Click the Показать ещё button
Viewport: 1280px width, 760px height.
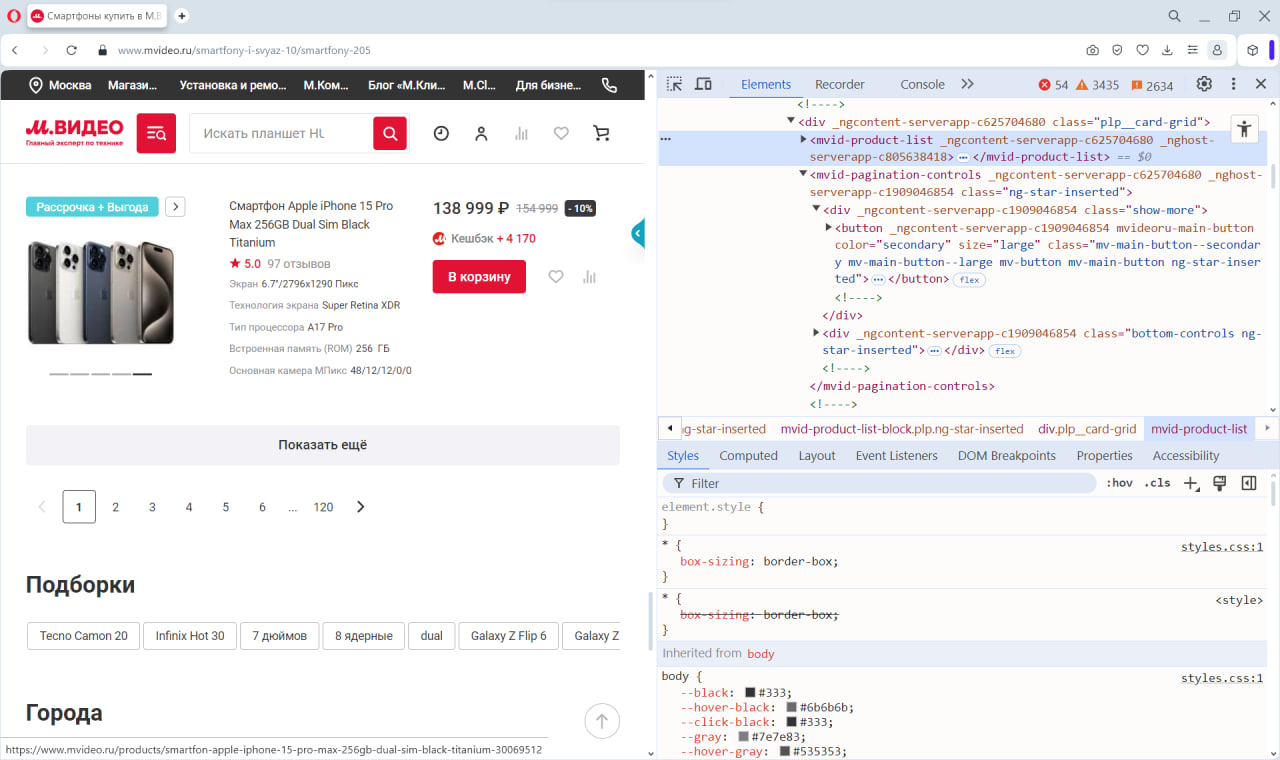click(x=323, y=445)
